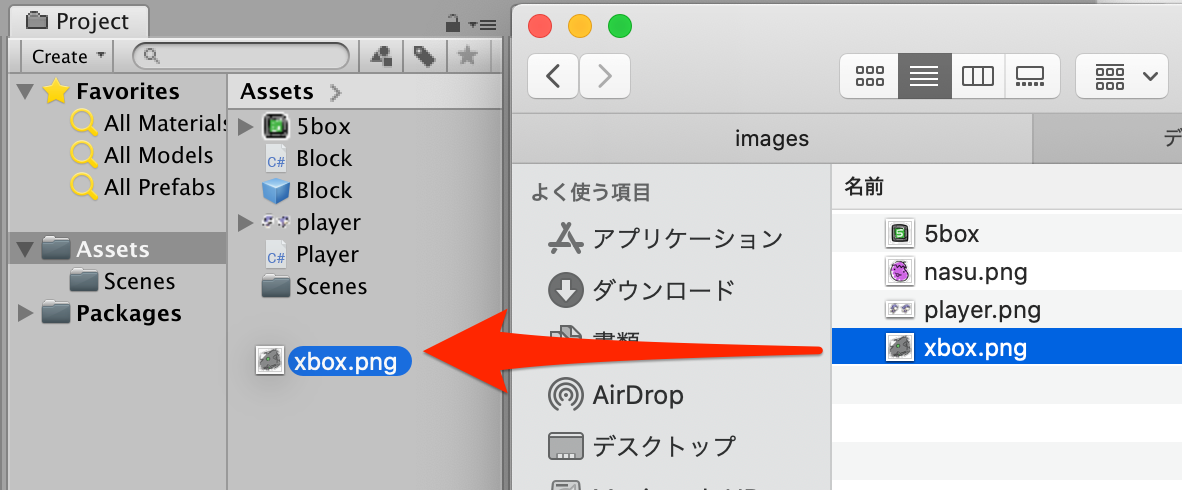Image resolution: width=1182 pixels, height=490 pixels.
Task: Select player.png in Finder list
Action: [1006, 309]
